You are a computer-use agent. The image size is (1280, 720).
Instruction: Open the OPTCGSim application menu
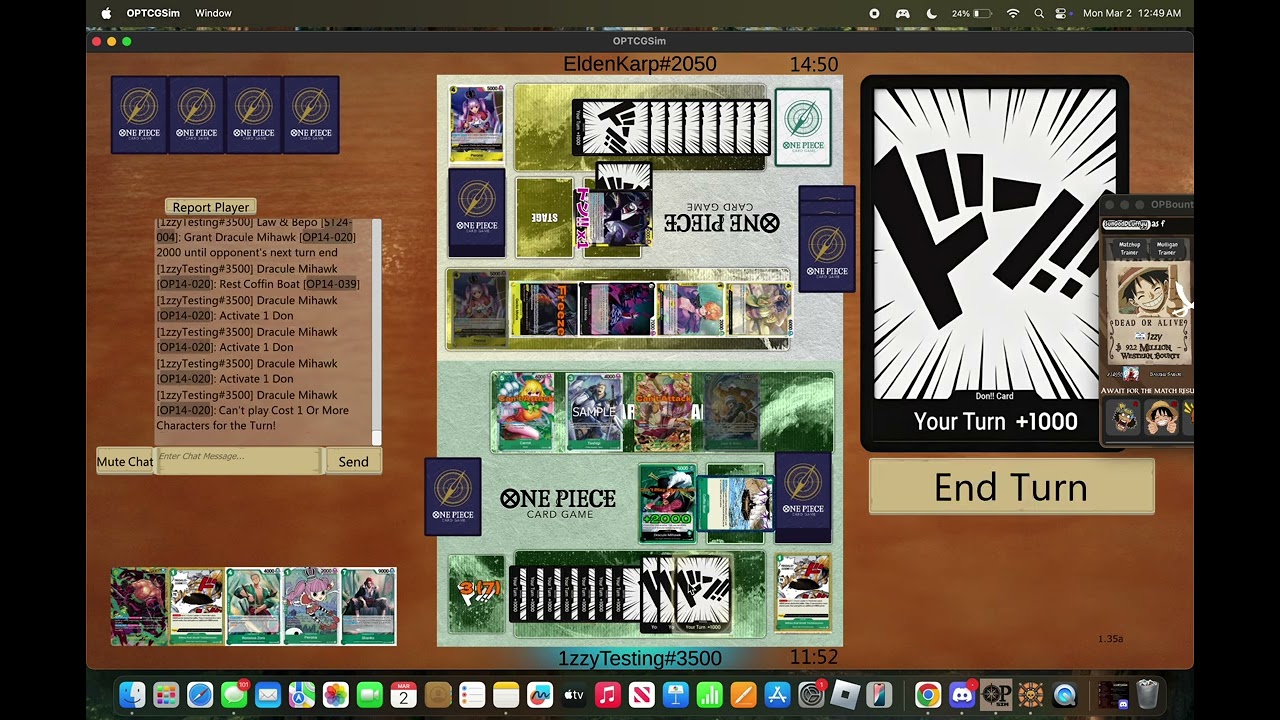point(152,13)
